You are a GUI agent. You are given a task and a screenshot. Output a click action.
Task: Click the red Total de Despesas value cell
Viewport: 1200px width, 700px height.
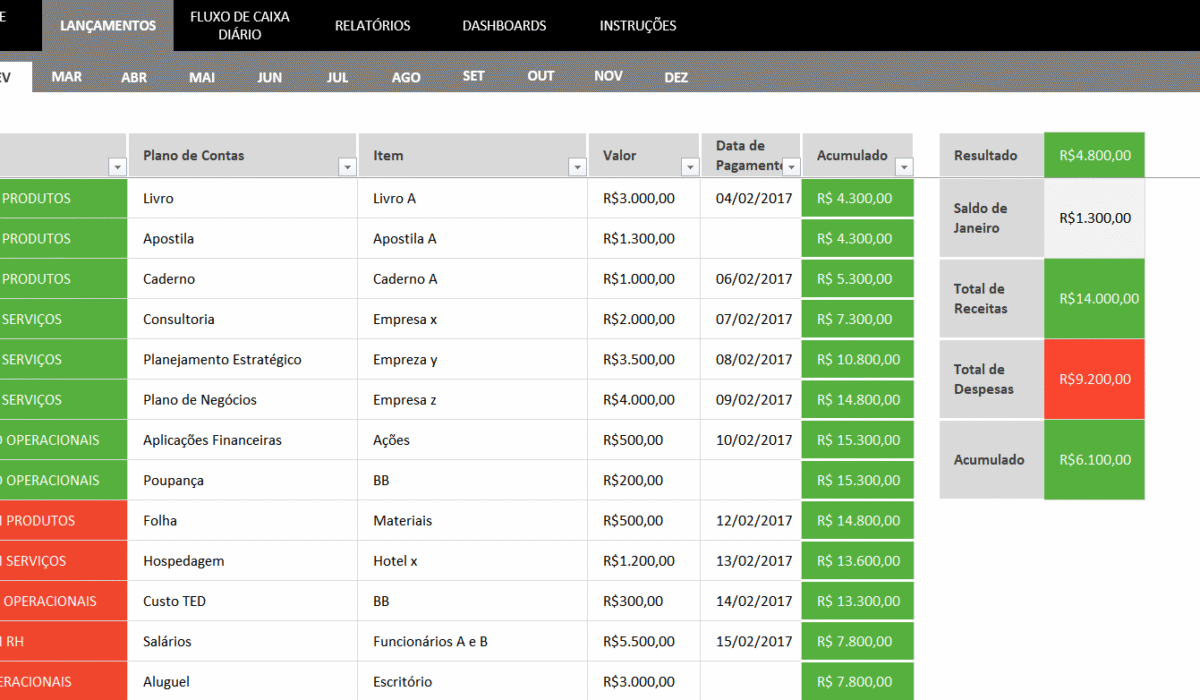tap(1094, 379)
